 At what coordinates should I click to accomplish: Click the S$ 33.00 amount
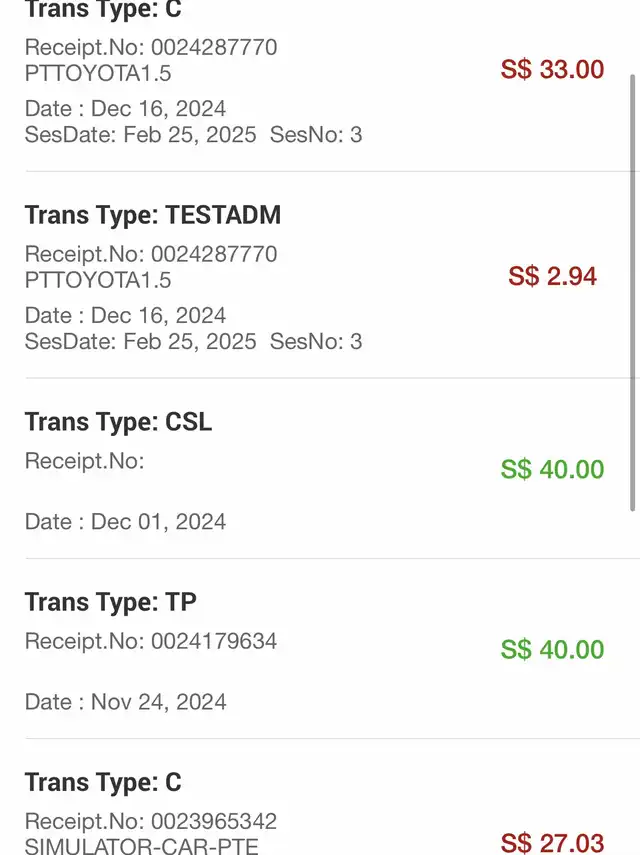tap(552, 69)
